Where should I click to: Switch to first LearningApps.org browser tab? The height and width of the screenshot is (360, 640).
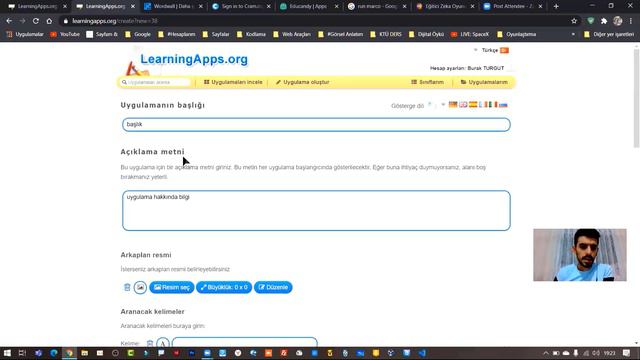pos(38,7)
